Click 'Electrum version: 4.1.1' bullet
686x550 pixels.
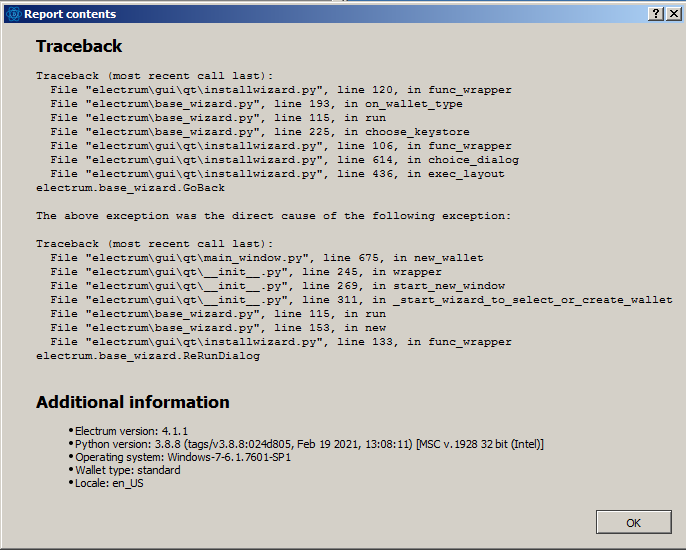coord(131,431)
